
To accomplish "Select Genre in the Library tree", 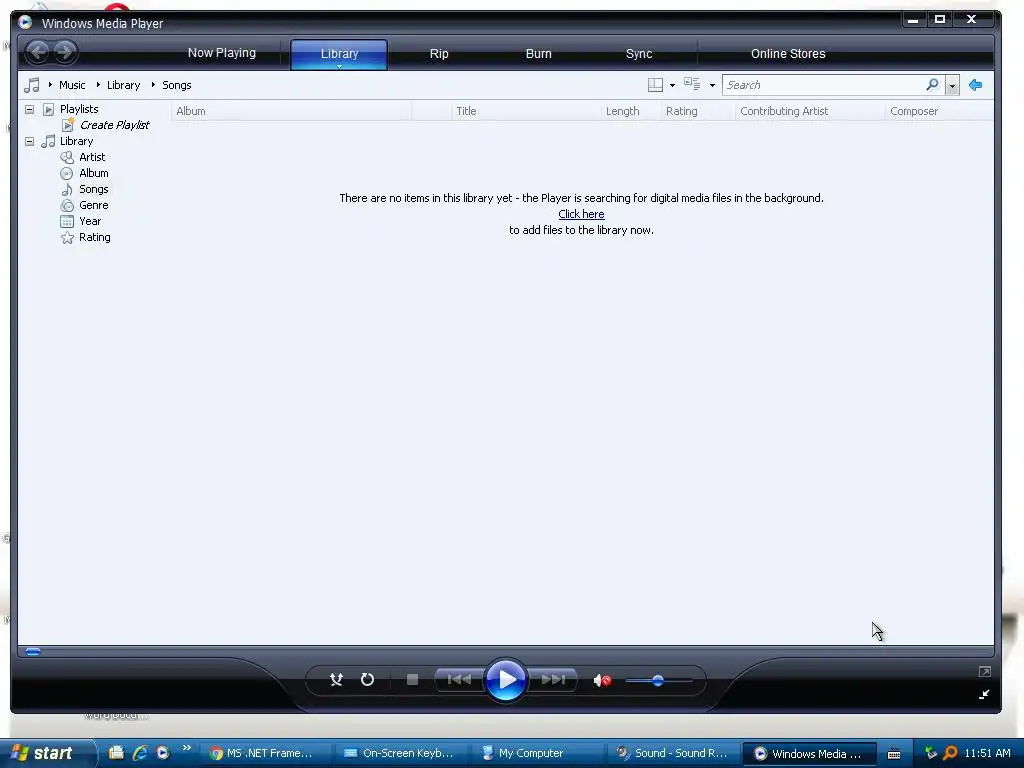I will (93, 205).
